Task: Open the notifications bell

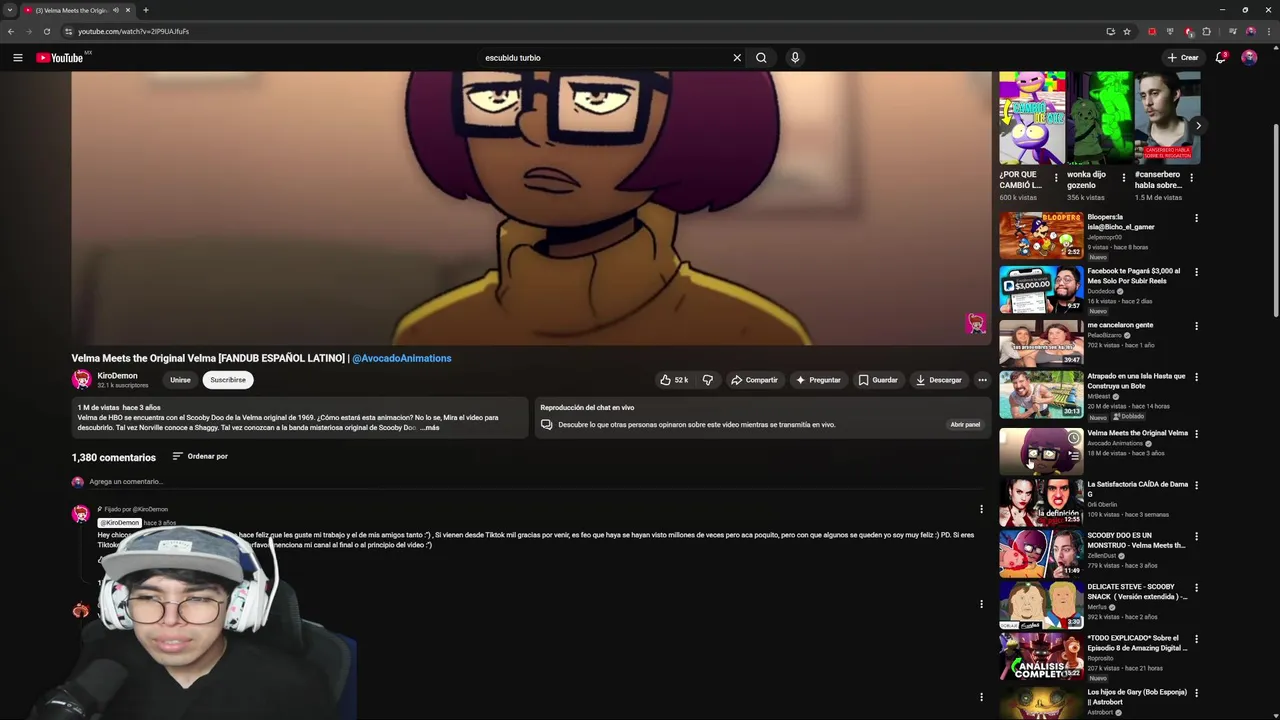Action: (1220, 58)
